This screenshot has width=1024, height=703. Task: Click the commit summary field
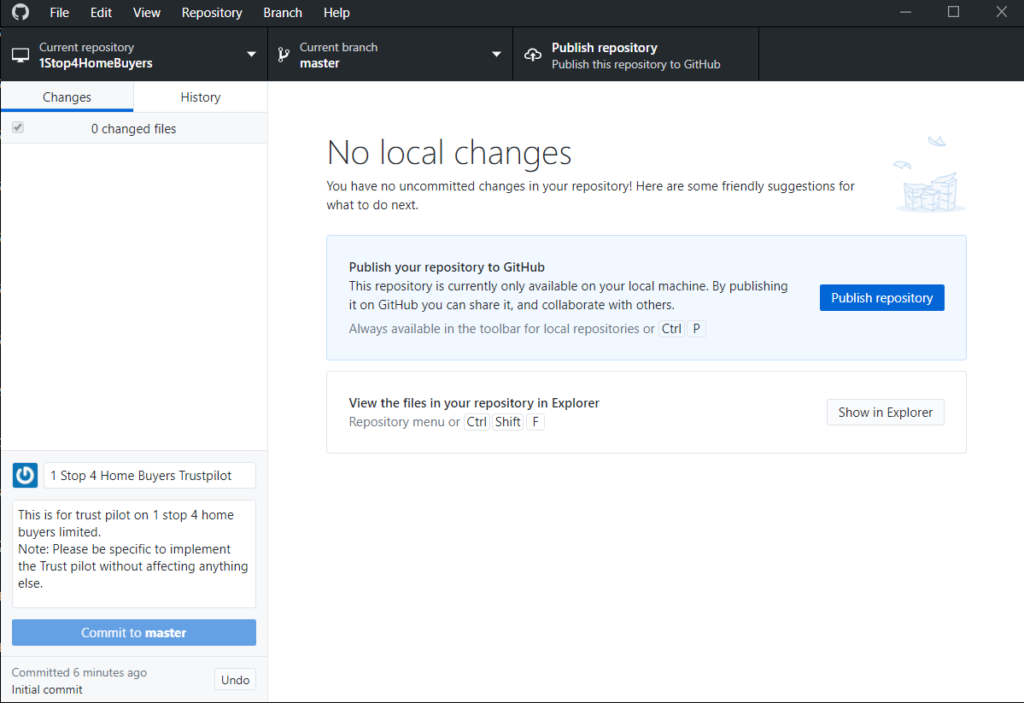(x=150, y=476)
